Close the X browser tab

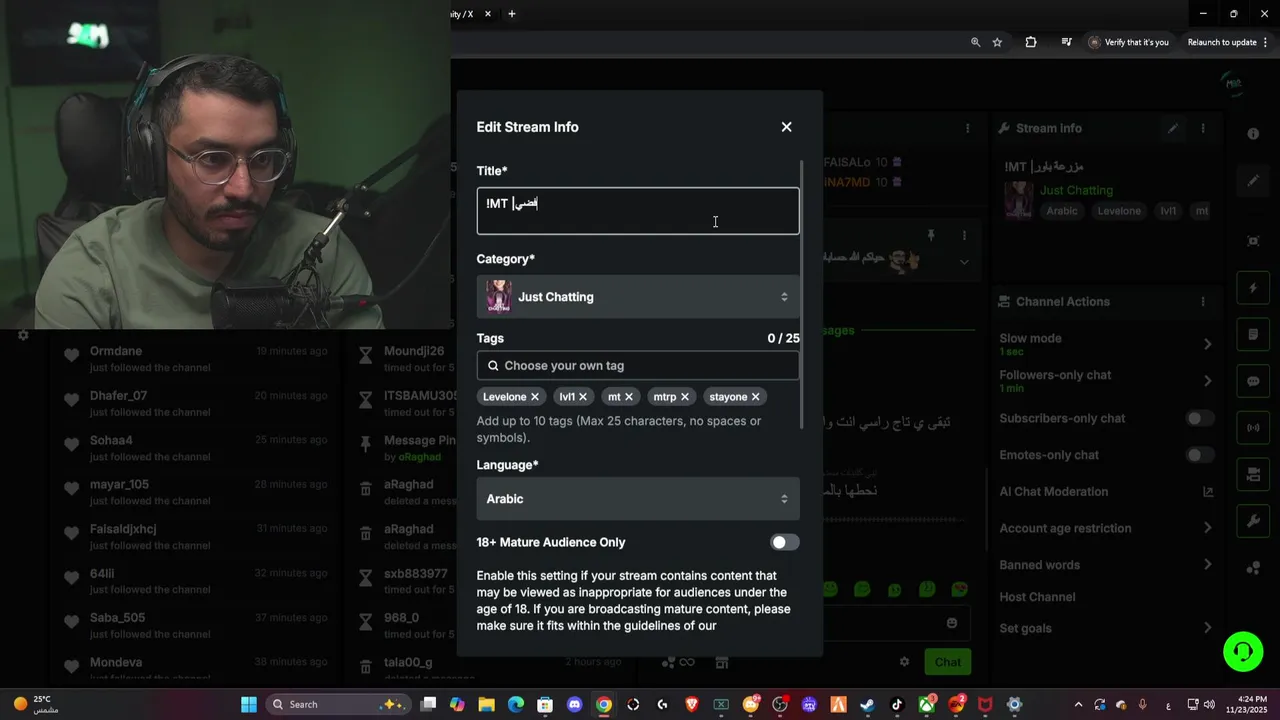[x=488, y=14]
